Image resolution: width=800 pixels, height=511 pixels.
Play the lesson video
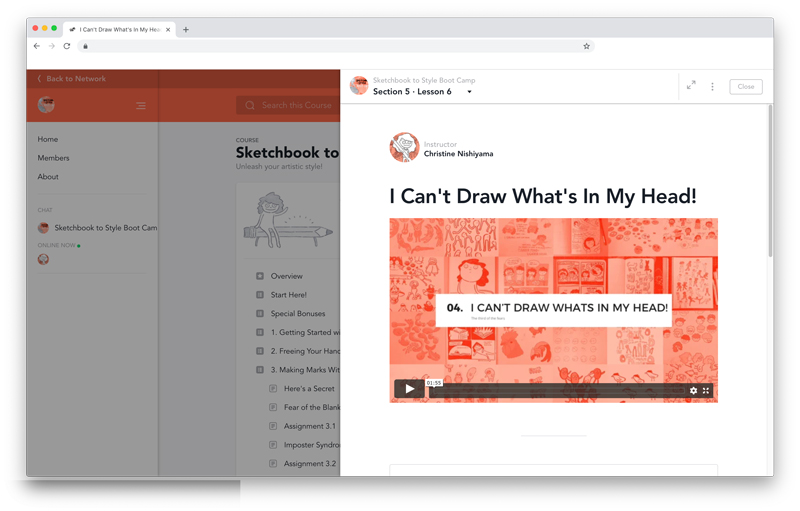pos(409,390)
